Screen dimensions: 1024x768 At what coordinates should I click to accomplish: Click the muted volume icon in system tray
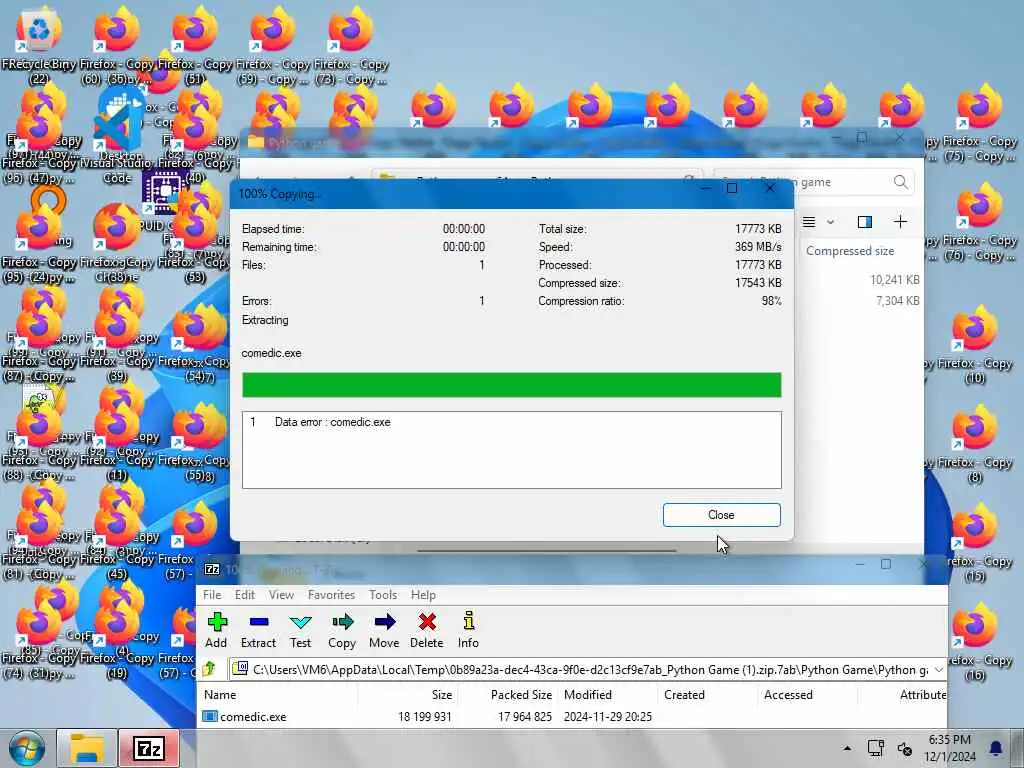[904, 748]
